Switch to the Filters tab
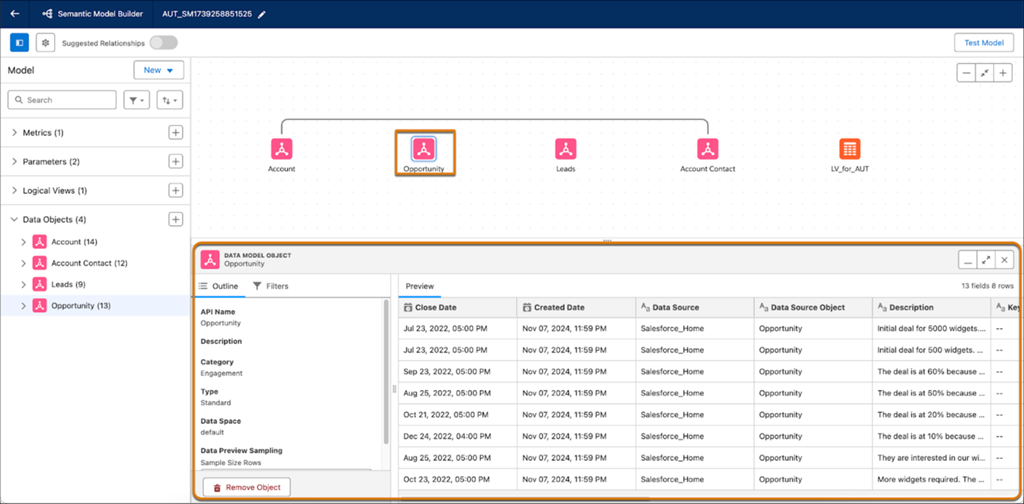1024x504 pixels. 270,286
